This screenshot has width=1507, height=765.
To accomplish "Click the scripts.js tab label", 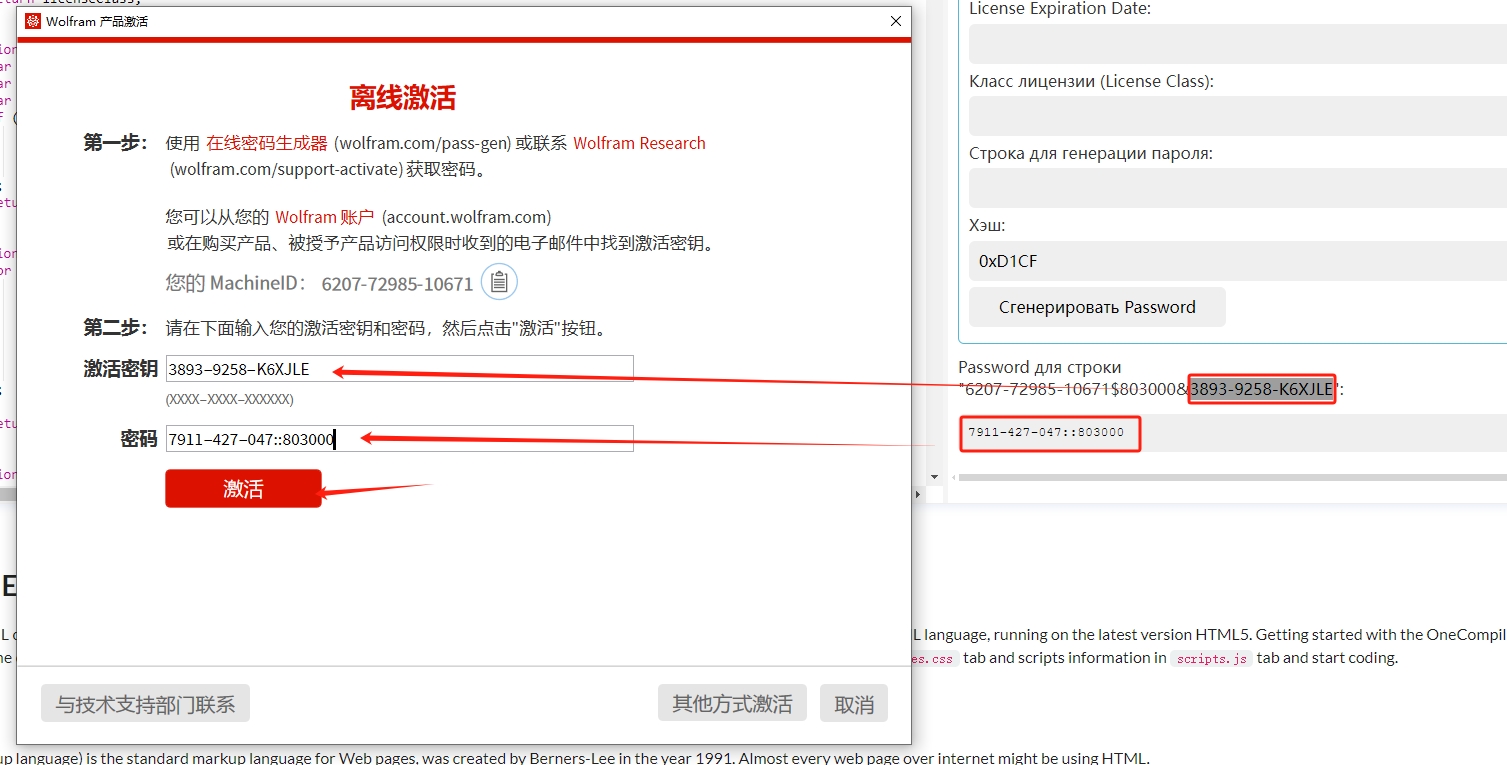I will (1210, 657).
